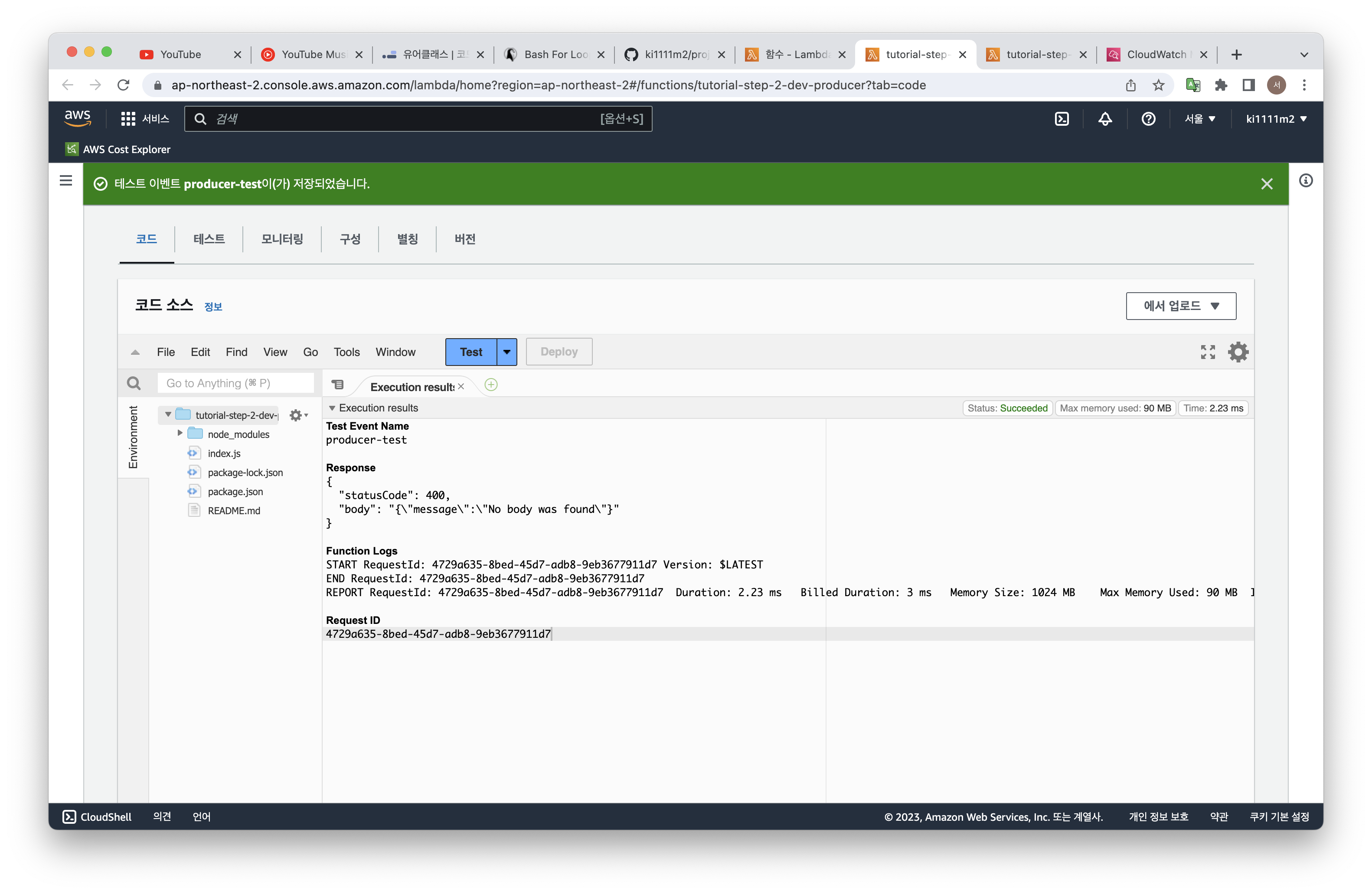Open the 에서 업로드 upload dropdown
1372x894 pixels.
tap(1181, 306)
